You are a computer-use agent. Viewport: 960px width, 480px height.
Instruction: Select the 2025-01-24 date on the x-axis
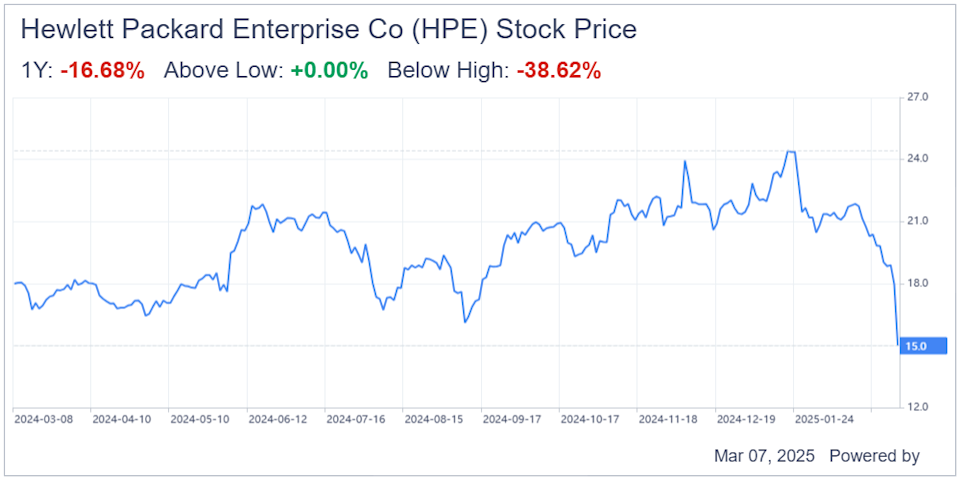825,419
